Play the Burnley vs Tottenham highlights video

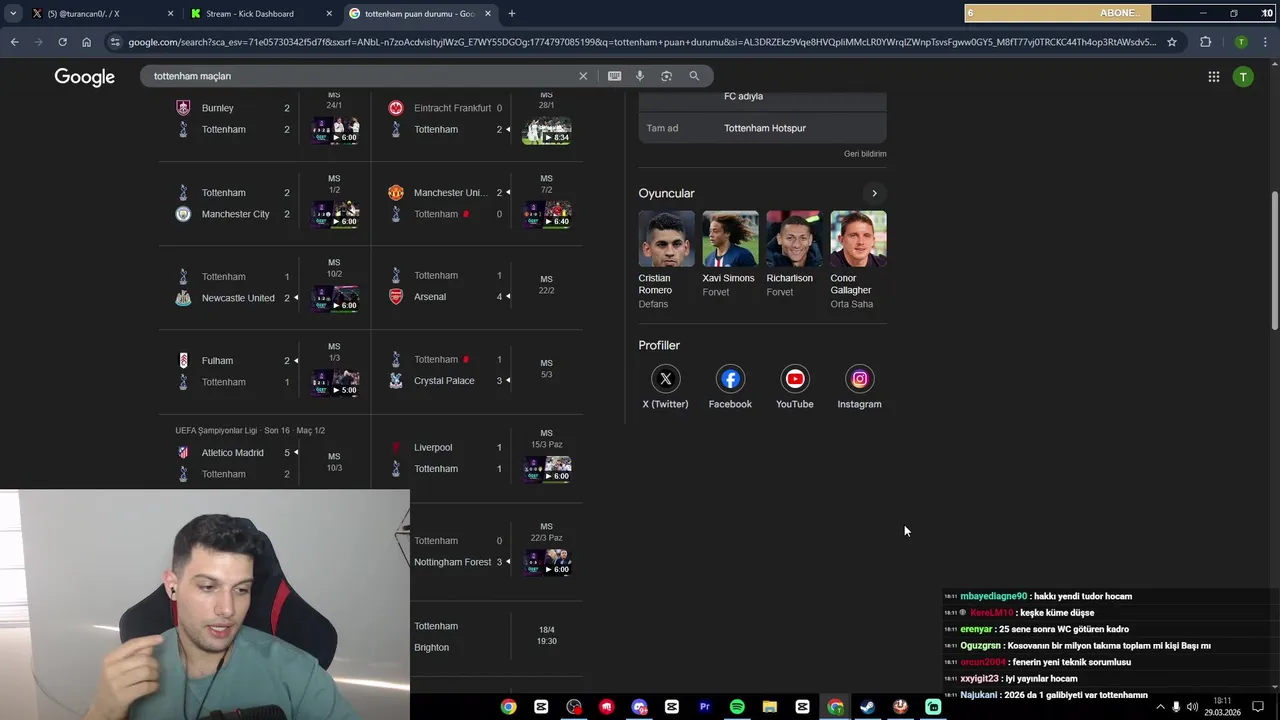(336, 130)
